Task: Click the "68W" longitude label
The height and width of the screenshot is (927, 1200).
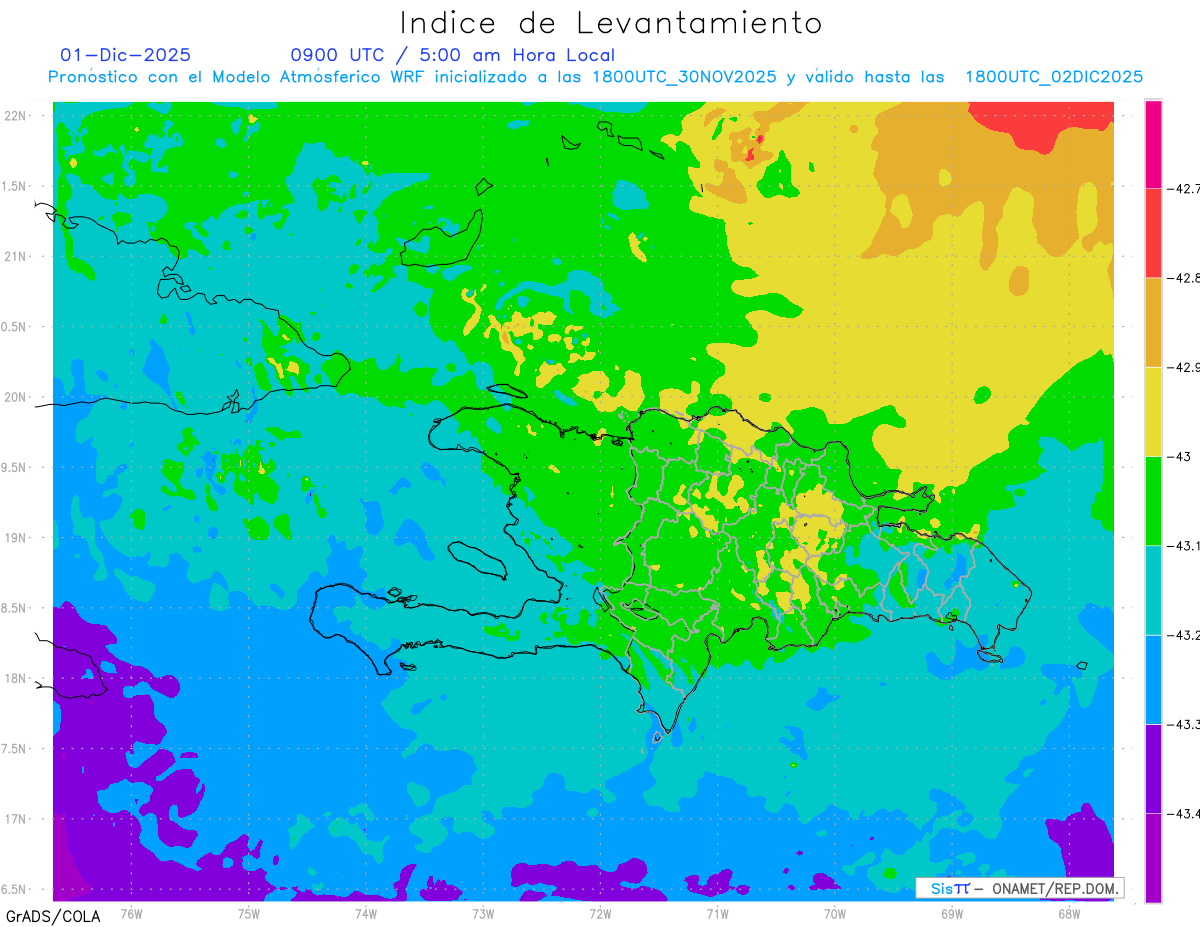Action: tap(1068, 912)
